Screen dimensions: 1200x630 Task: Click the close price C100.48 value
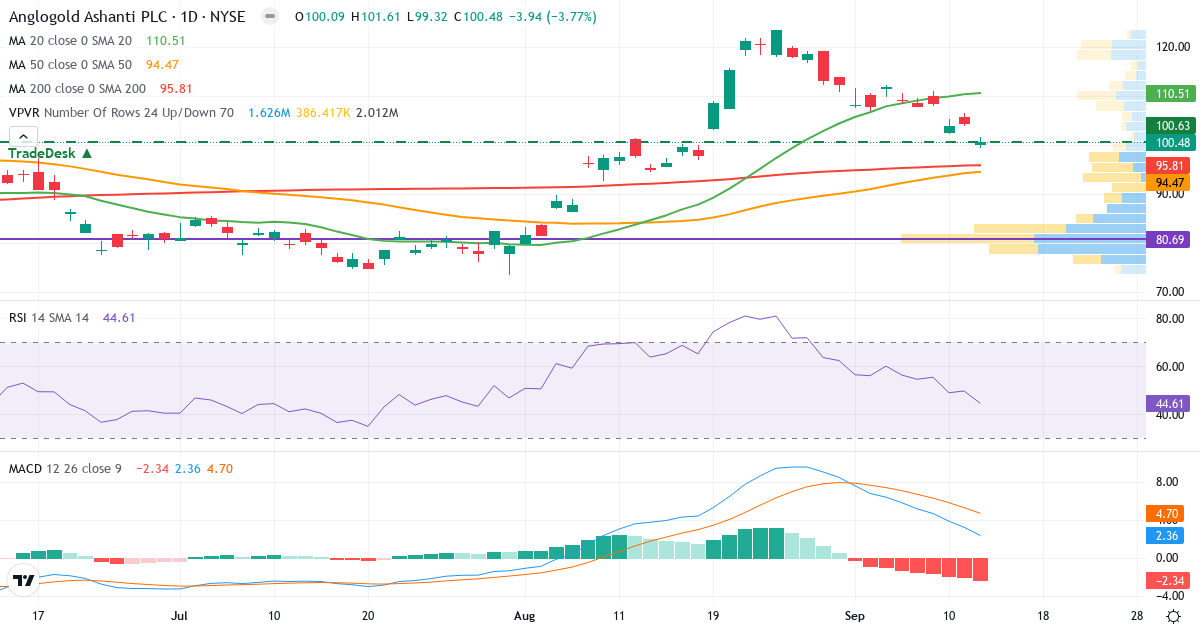tap(480, 17)
